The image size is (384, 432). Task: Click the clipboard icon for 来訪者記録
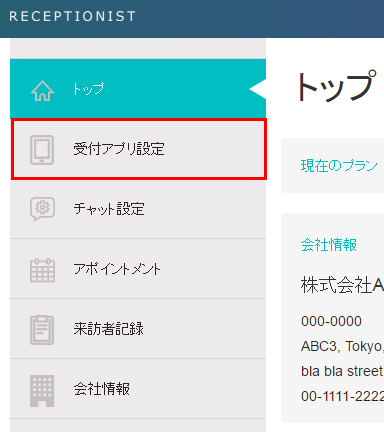click(42, 330)
